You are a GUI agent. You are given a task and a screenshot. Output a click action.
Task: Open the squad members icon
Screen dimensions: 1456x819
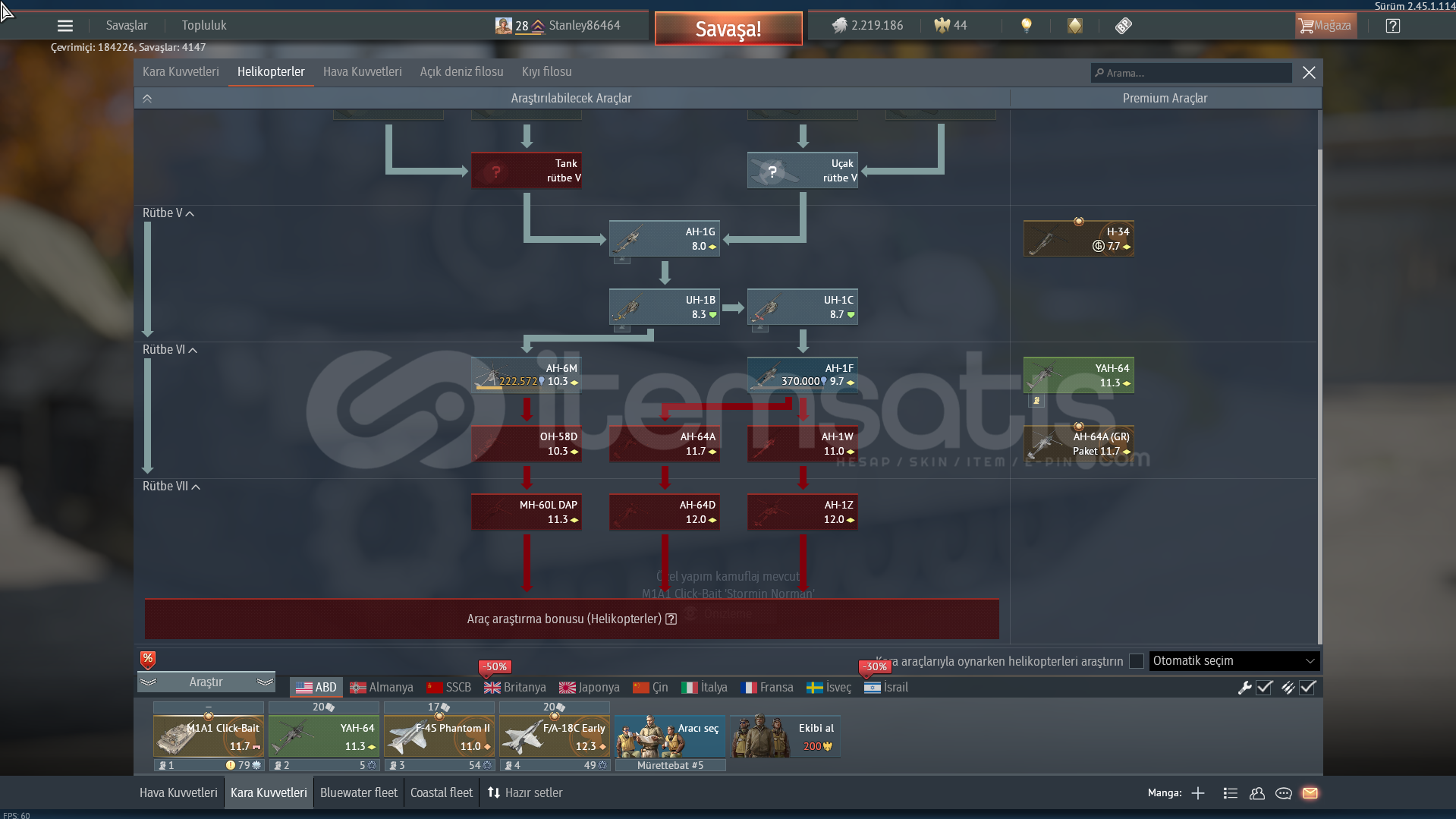1257,793
